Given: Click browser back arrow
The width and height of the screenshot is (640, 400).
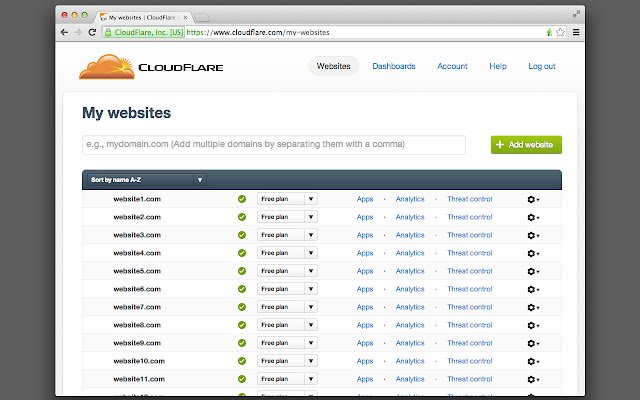Looking at the screenshot, I should click(x=64, y=32).
